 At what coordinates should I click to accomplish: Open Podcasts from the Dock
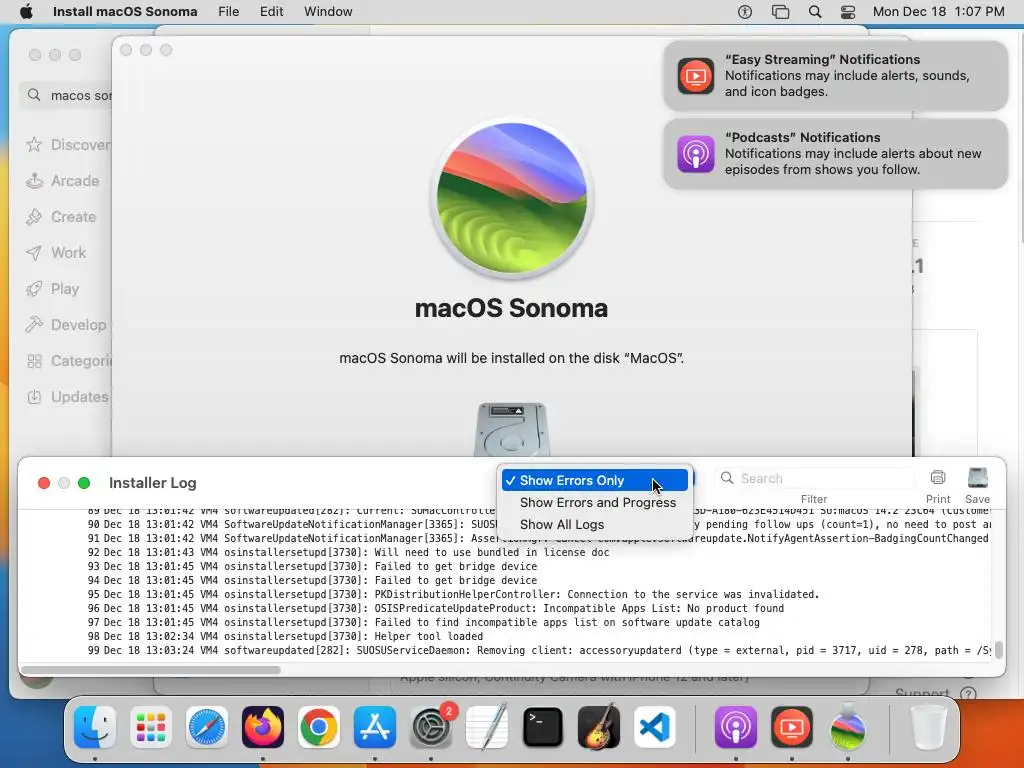[x=735, y=727]
